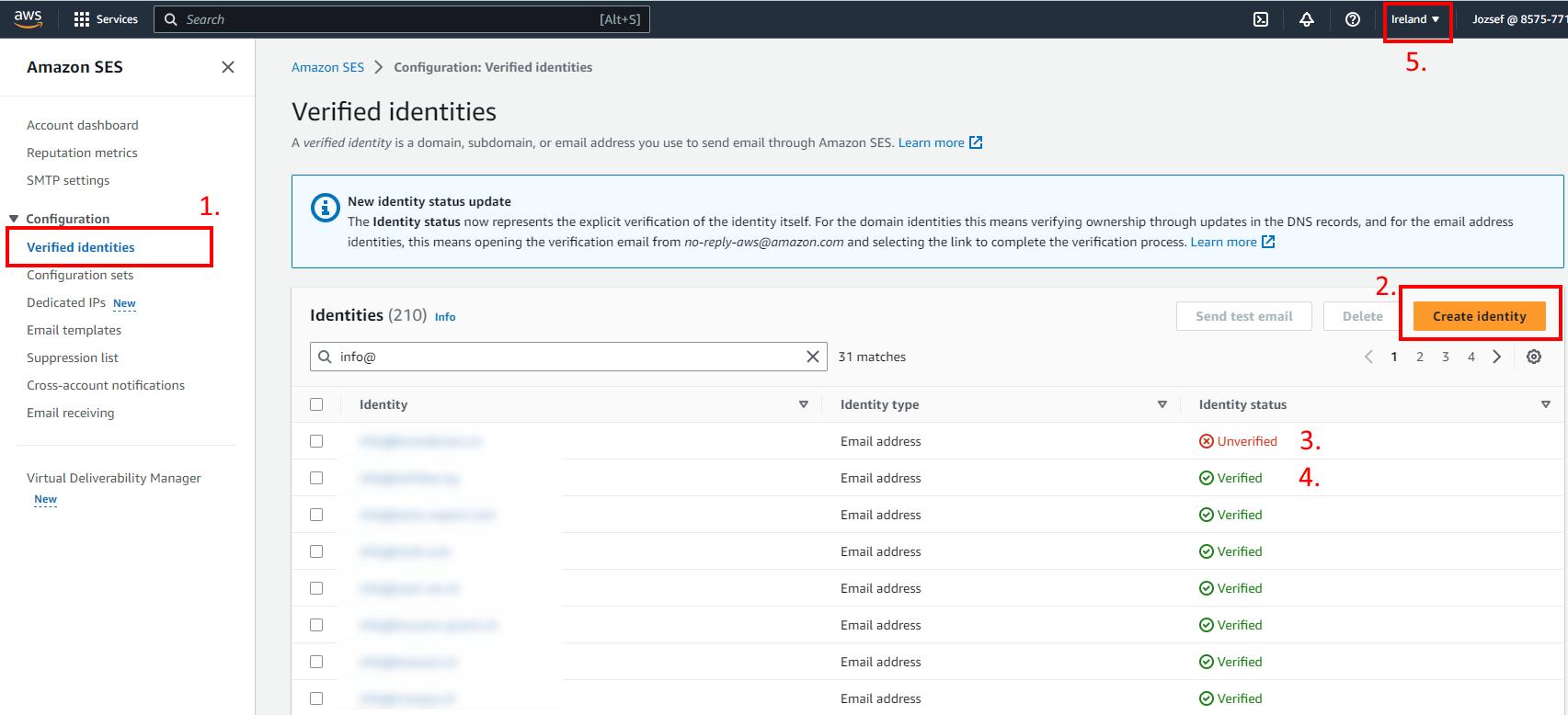Viewport: 1568px width, 715px height.
Task: Open Dedicated IPs
Action: (66, 302)
